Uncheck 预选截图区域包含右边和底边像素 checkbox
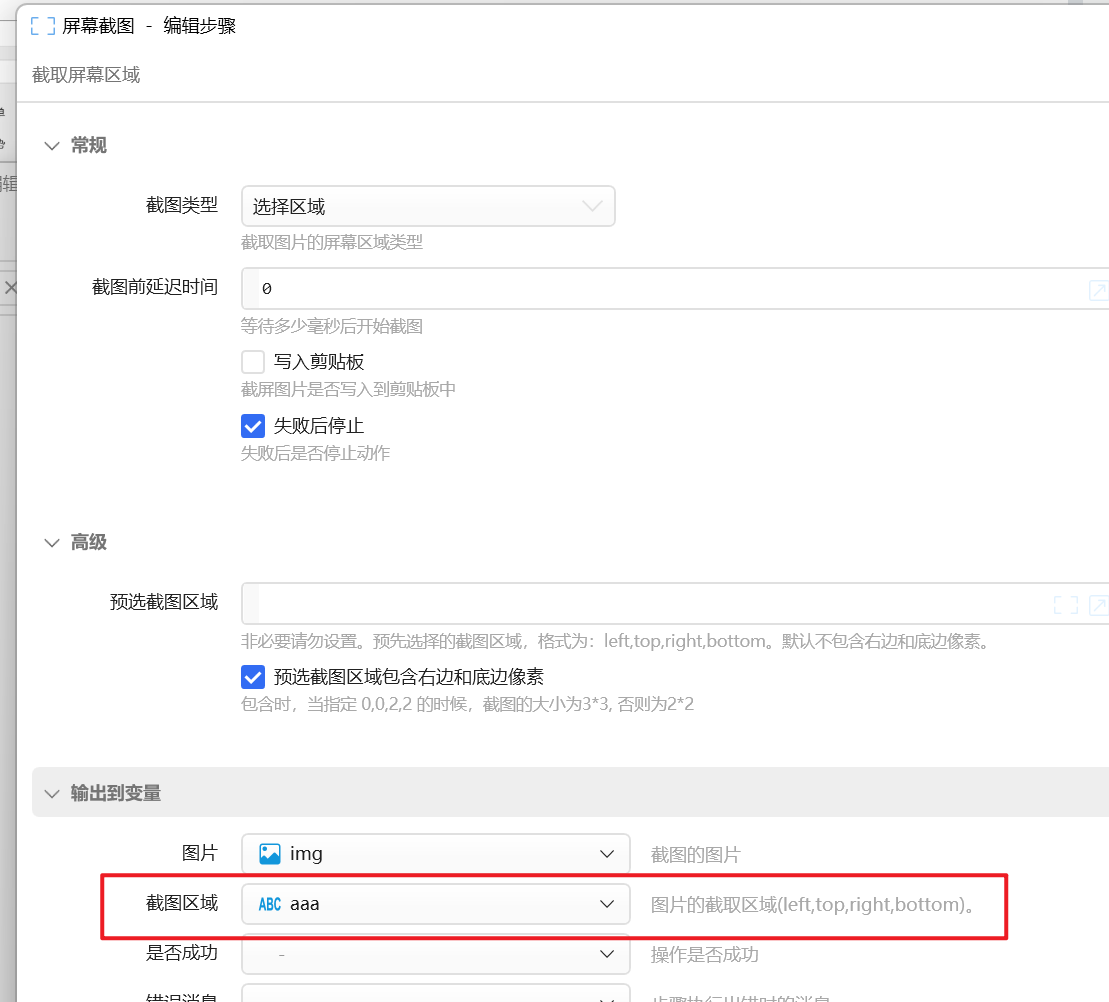The width and height of the screenshot is (1109, 1002). pyautogui.click(x=253, y=677)
